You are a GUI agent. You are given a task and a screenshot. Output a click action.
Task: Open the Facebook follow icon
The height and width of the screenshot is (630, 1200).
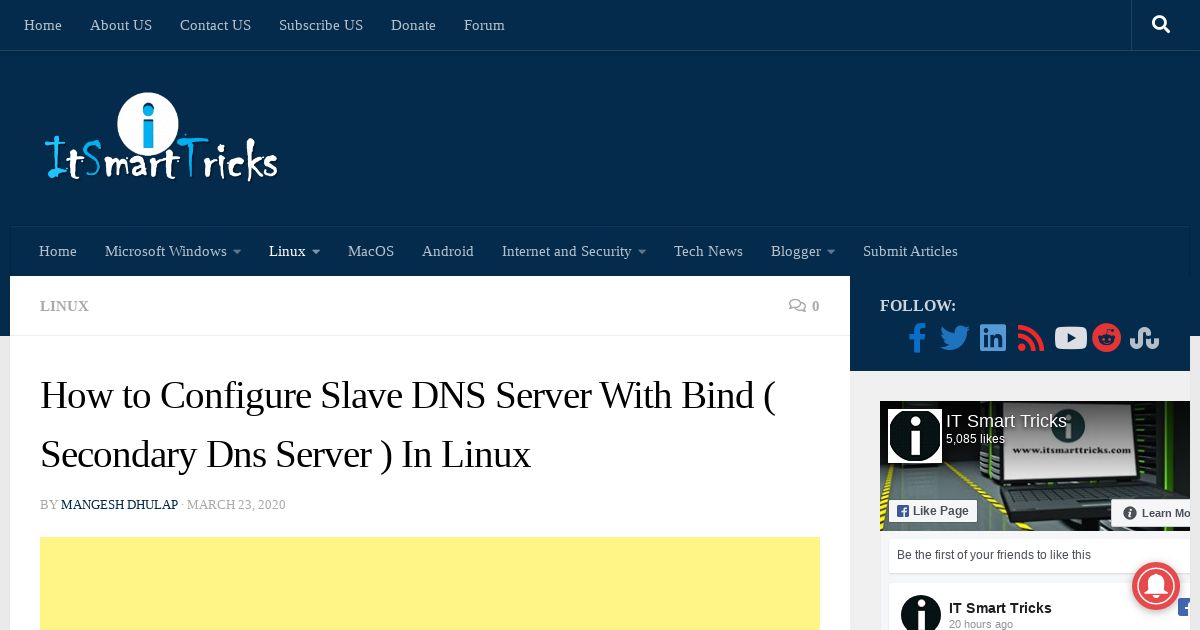(x=917, y=338)
